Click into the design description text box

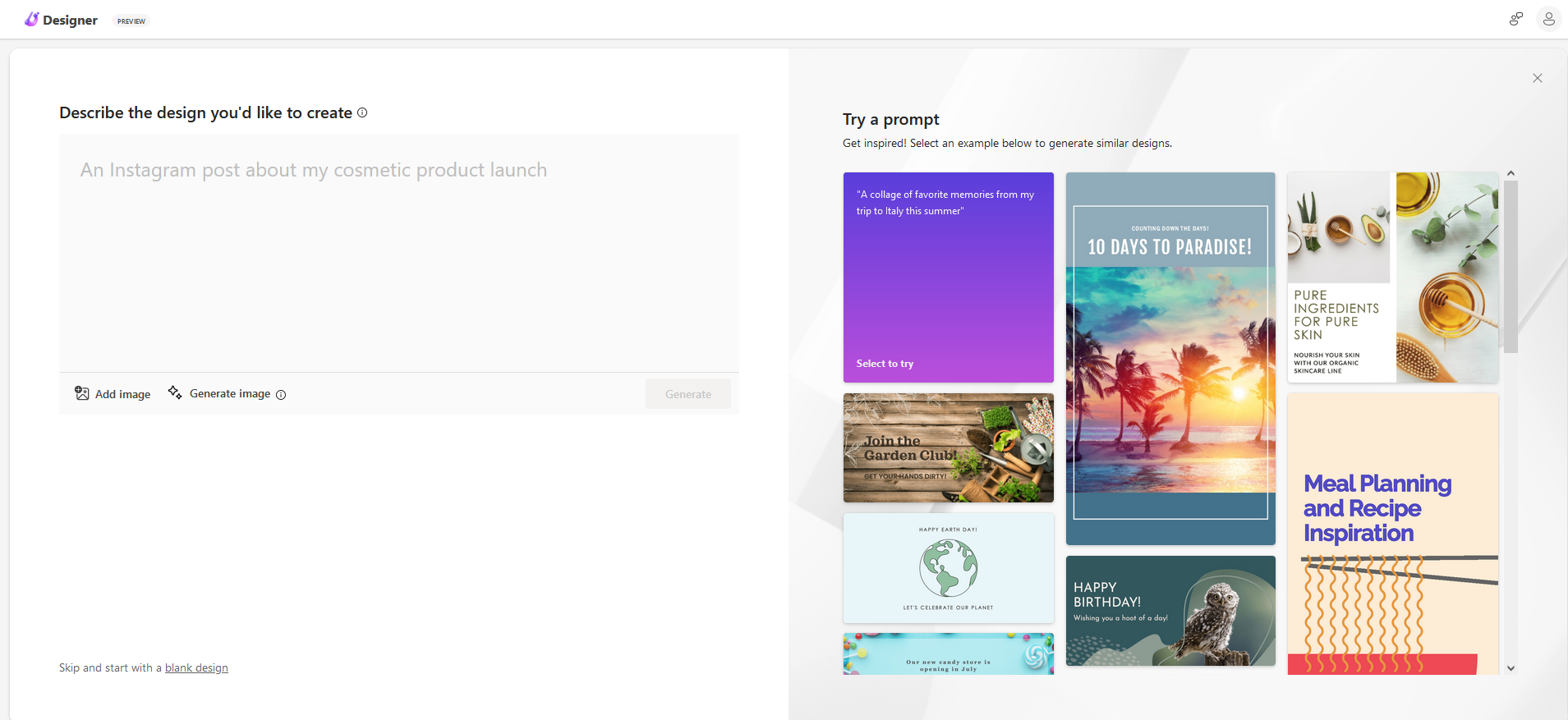click(399, 253)
